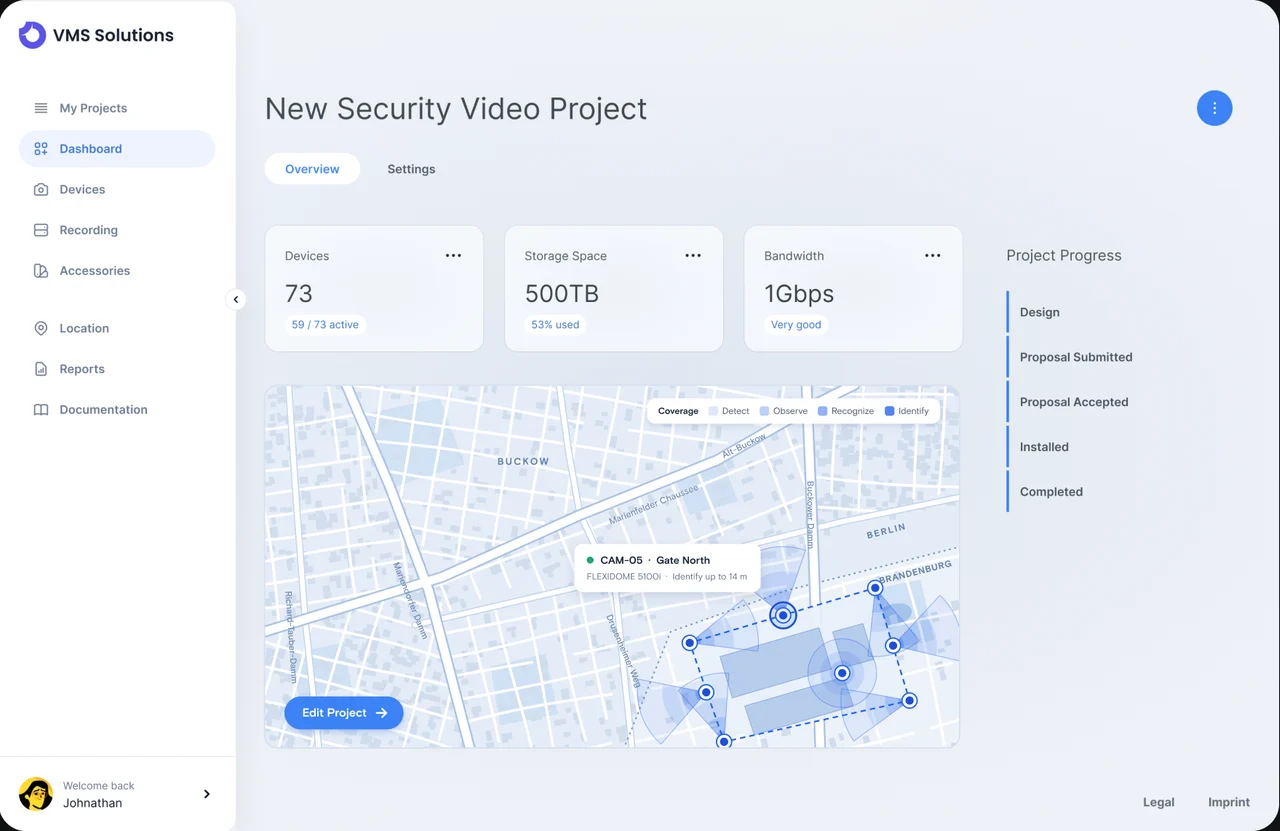Click the Recognize coverage legend swatch

(823, 411)
